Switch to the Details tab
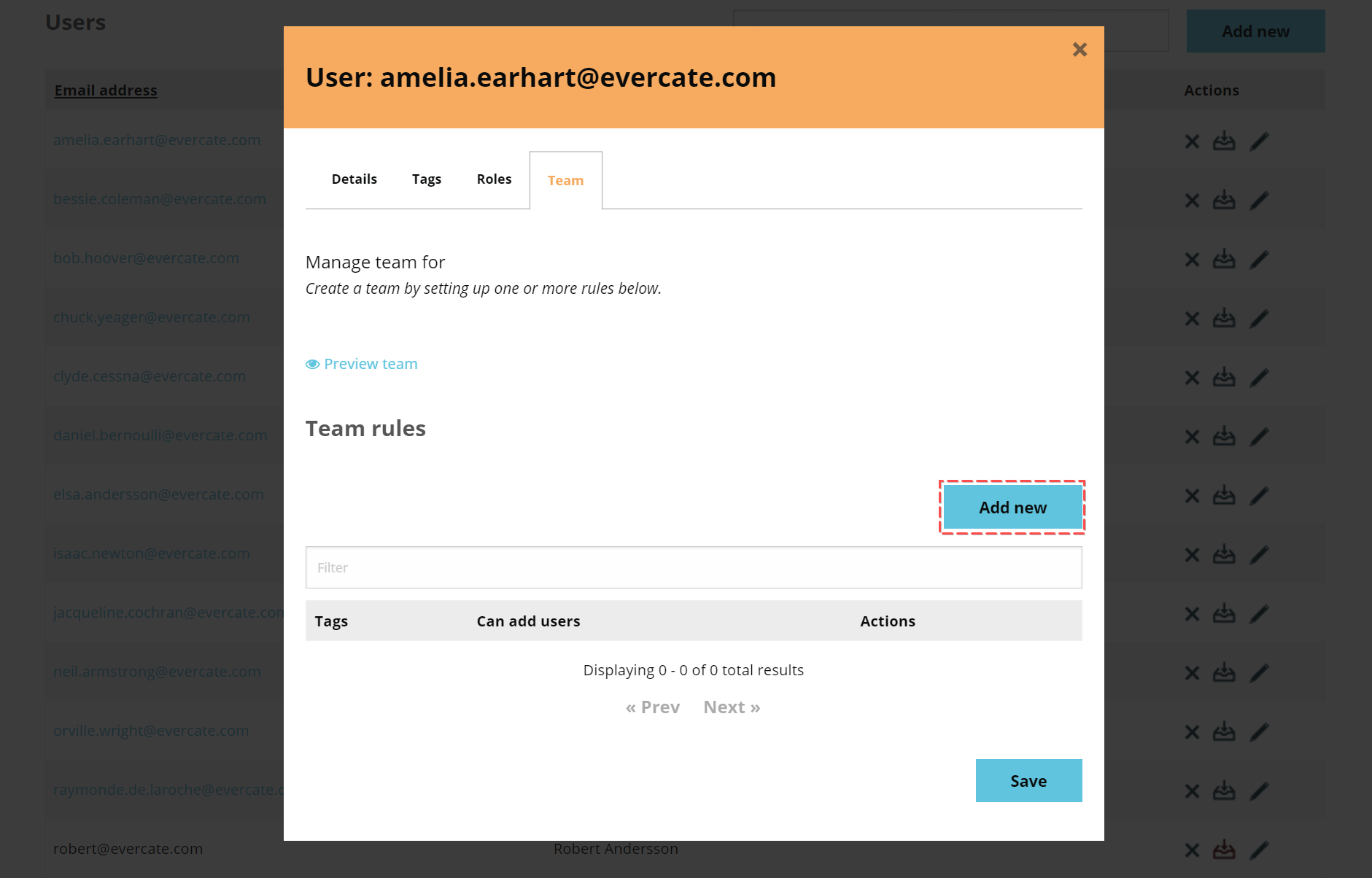Screen dimensions: 1372x878 pos(354,179)
